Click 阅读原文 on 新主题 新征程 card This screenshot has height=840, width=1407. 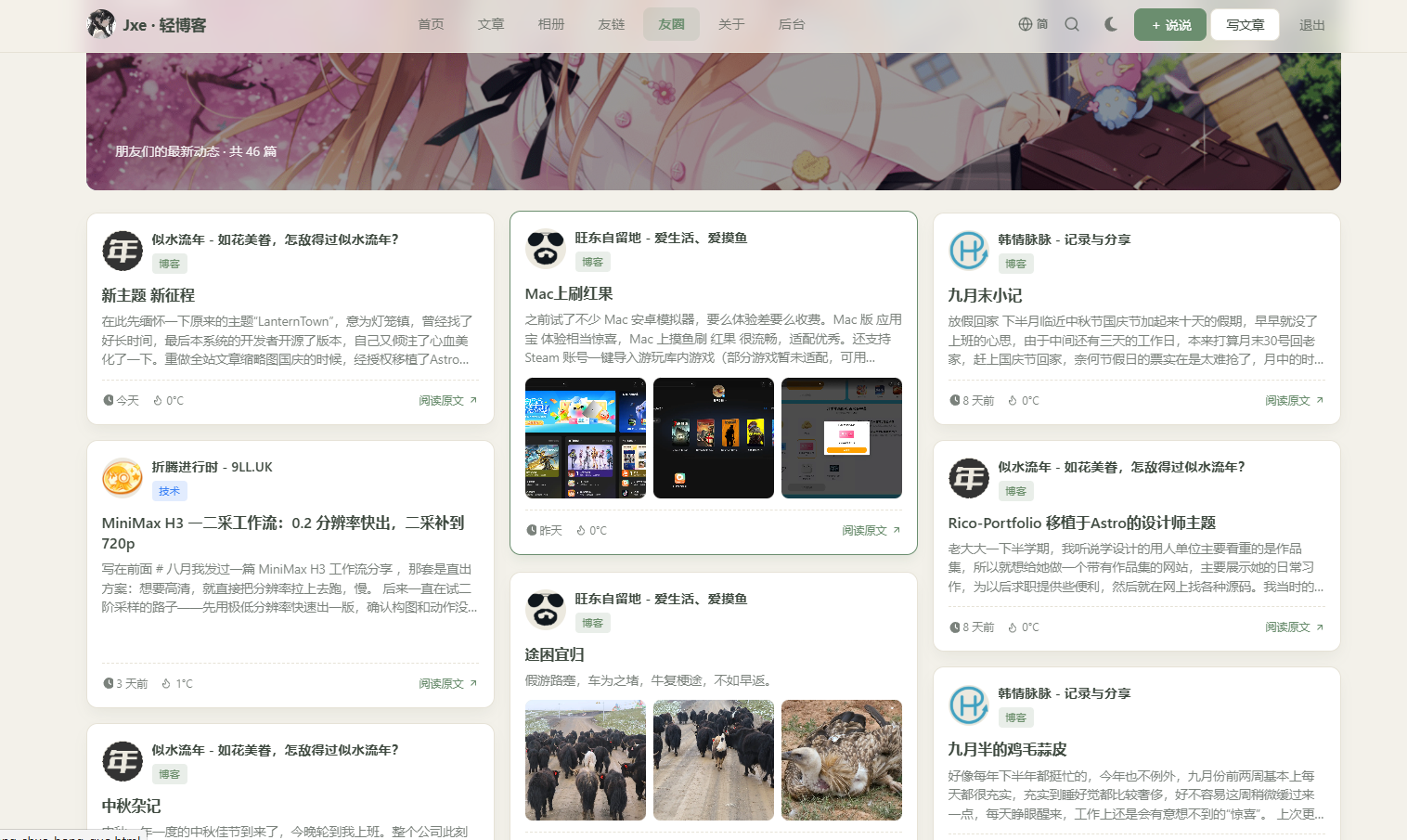pos(448,400)
